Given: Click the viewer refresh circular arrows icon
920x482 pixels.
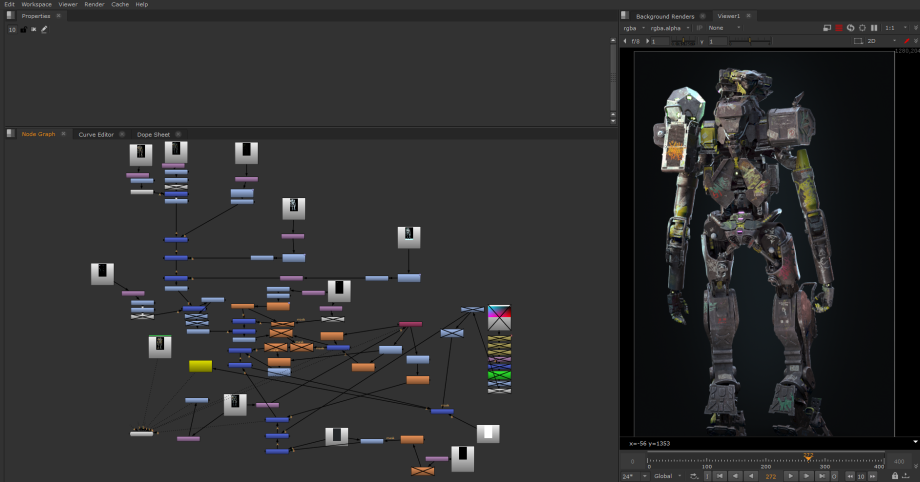Looking at the screenshot, I should click(851, 28).
